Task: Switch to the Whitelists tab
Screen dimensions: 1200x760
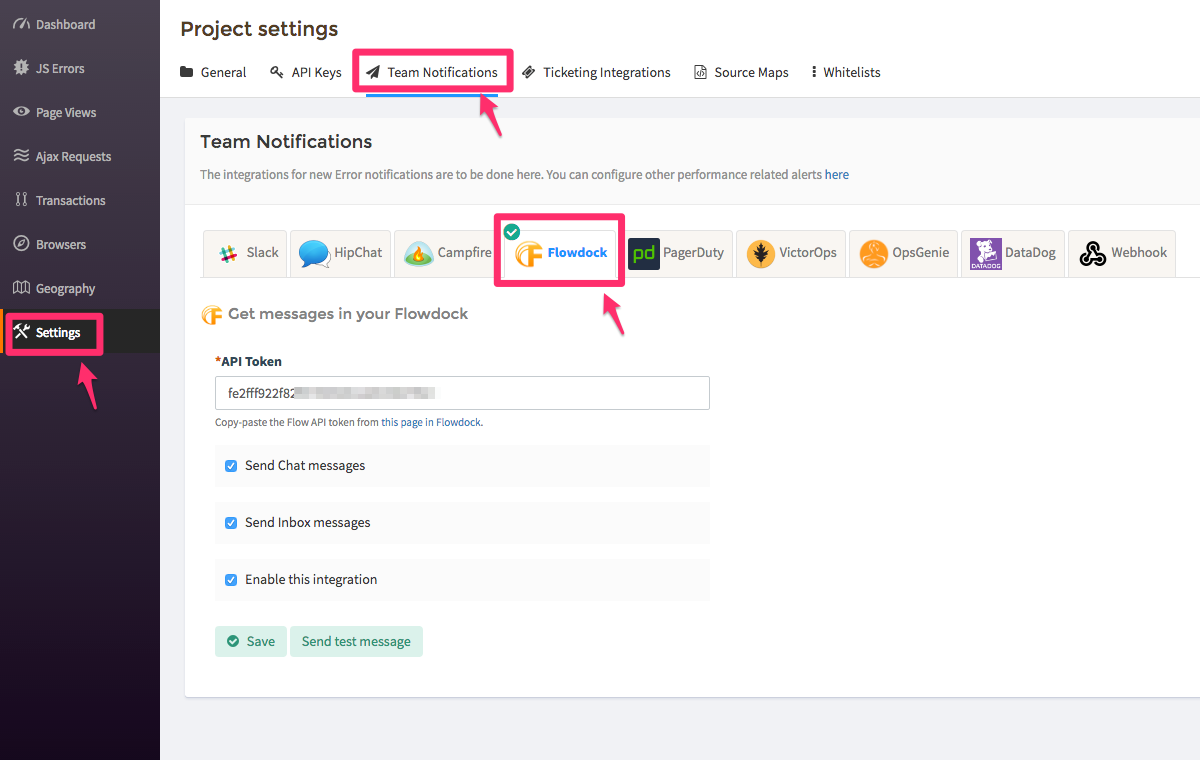Action: pos(846,72)
